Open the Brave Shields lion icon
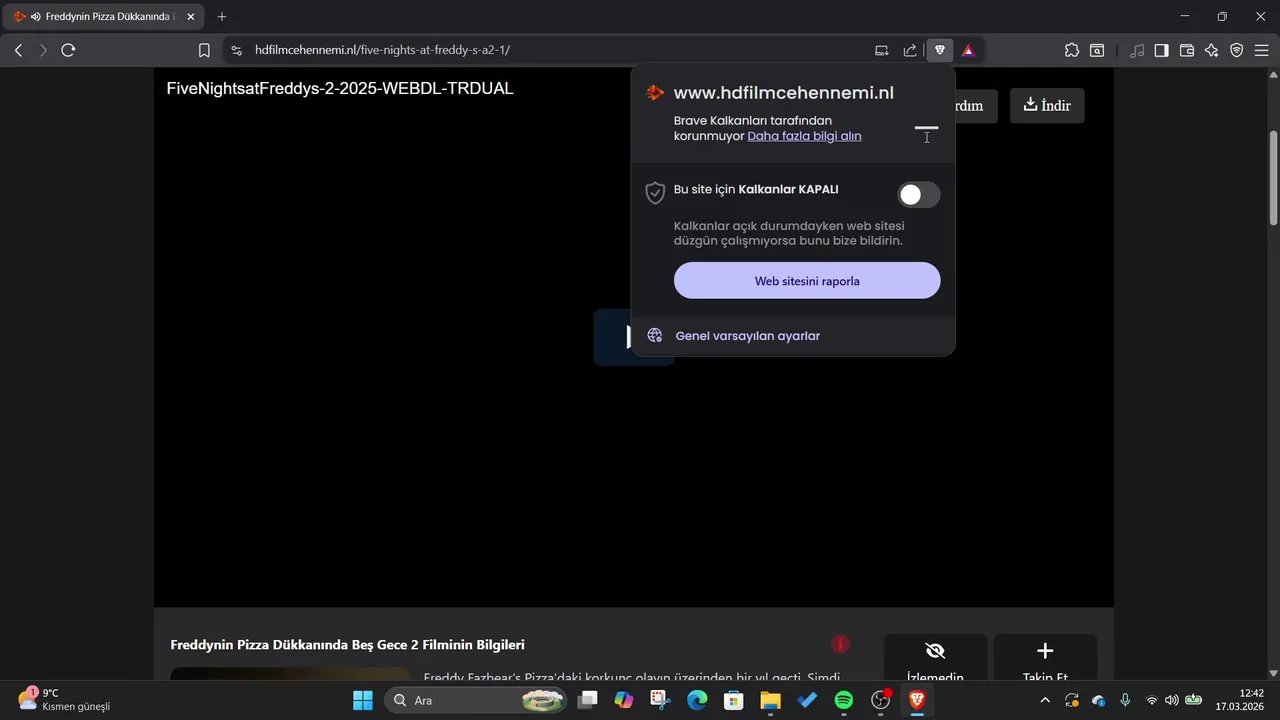The width and height of the screenshot is (1280, 720). coord(939,50)
